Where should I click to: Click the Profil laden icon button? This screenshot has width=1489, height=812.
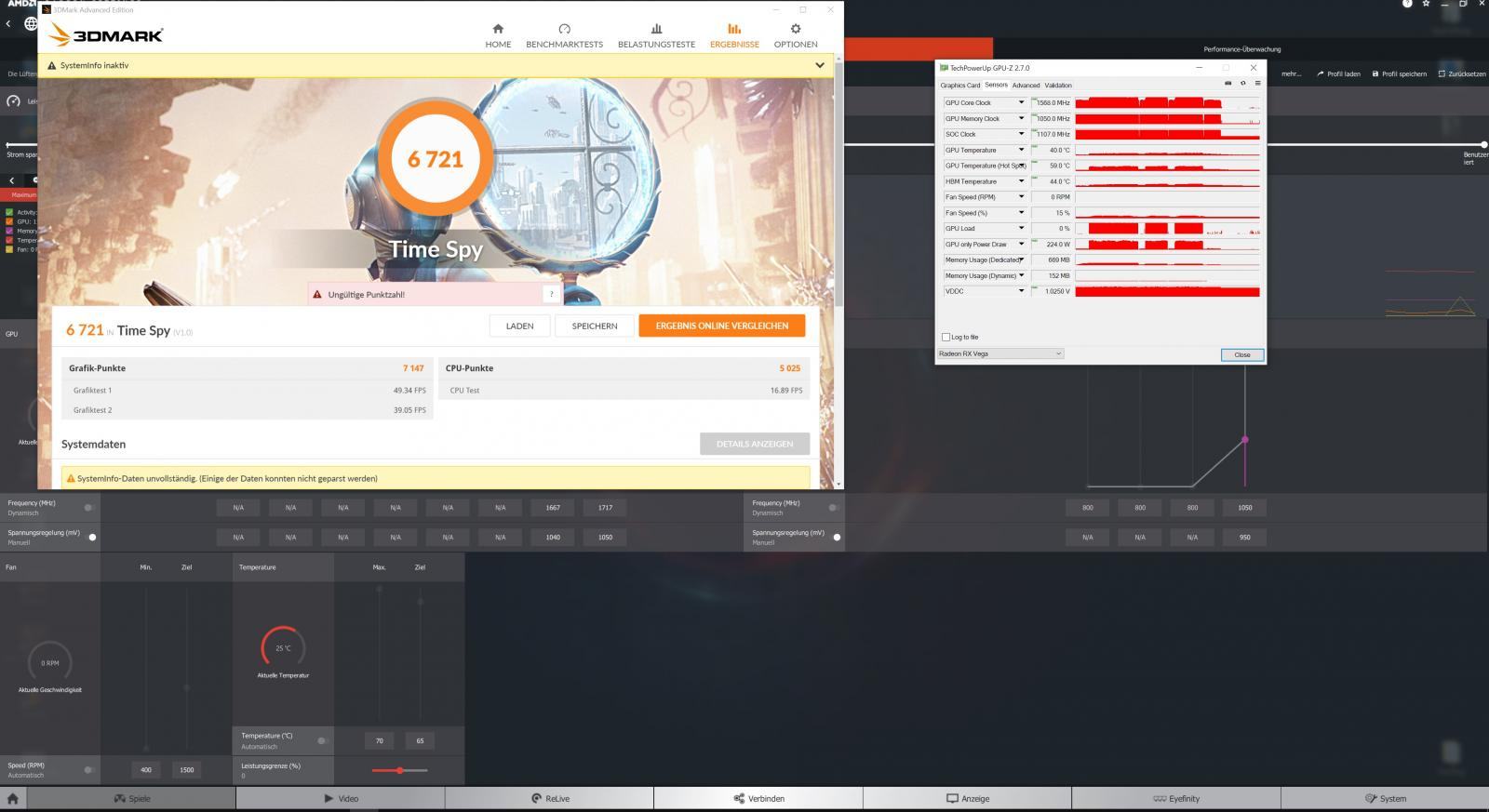coord(1338,73)
